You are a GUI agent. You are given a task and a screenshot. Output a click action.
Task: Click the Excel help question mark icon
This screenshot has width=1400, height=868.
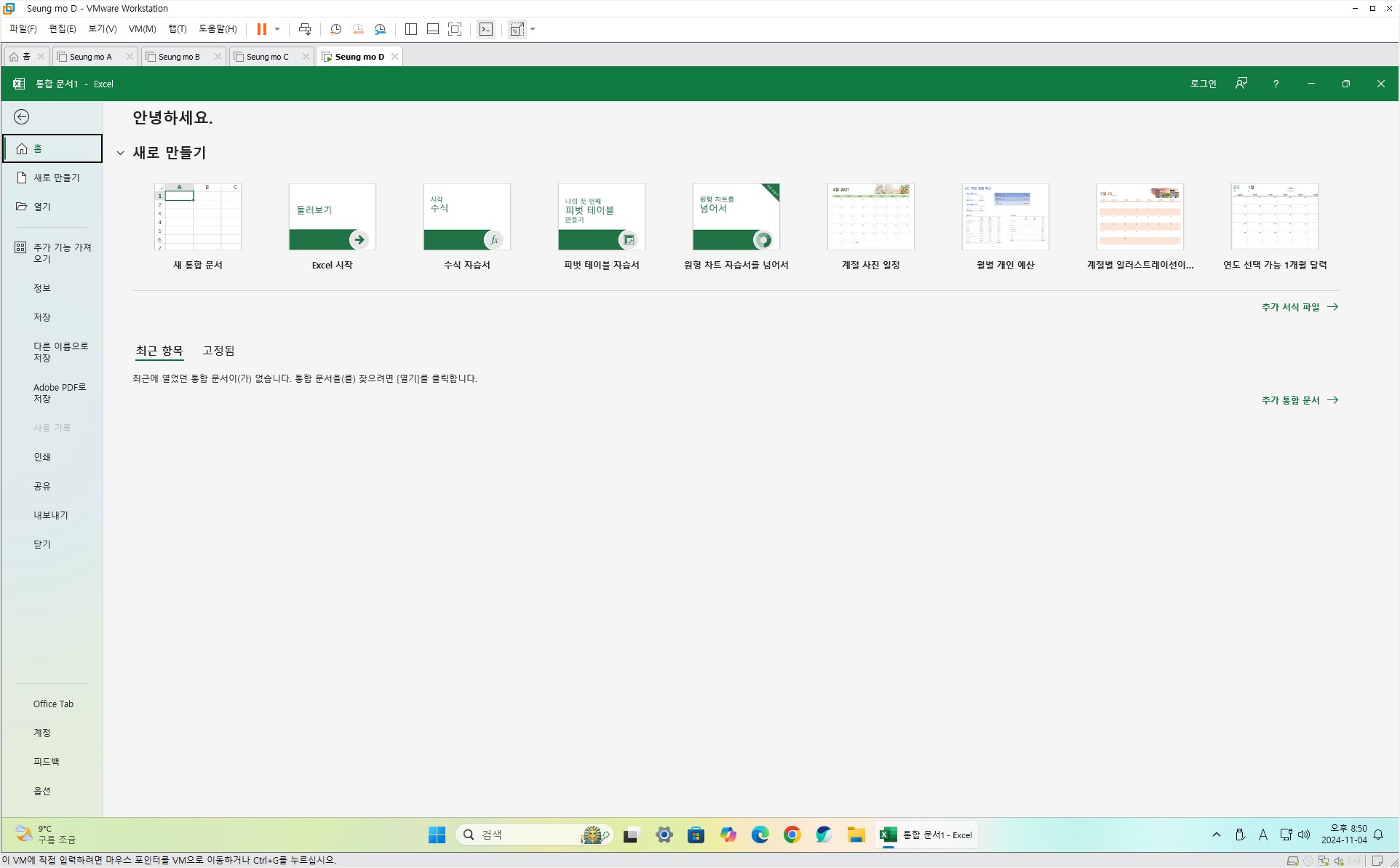[1276, 84]
